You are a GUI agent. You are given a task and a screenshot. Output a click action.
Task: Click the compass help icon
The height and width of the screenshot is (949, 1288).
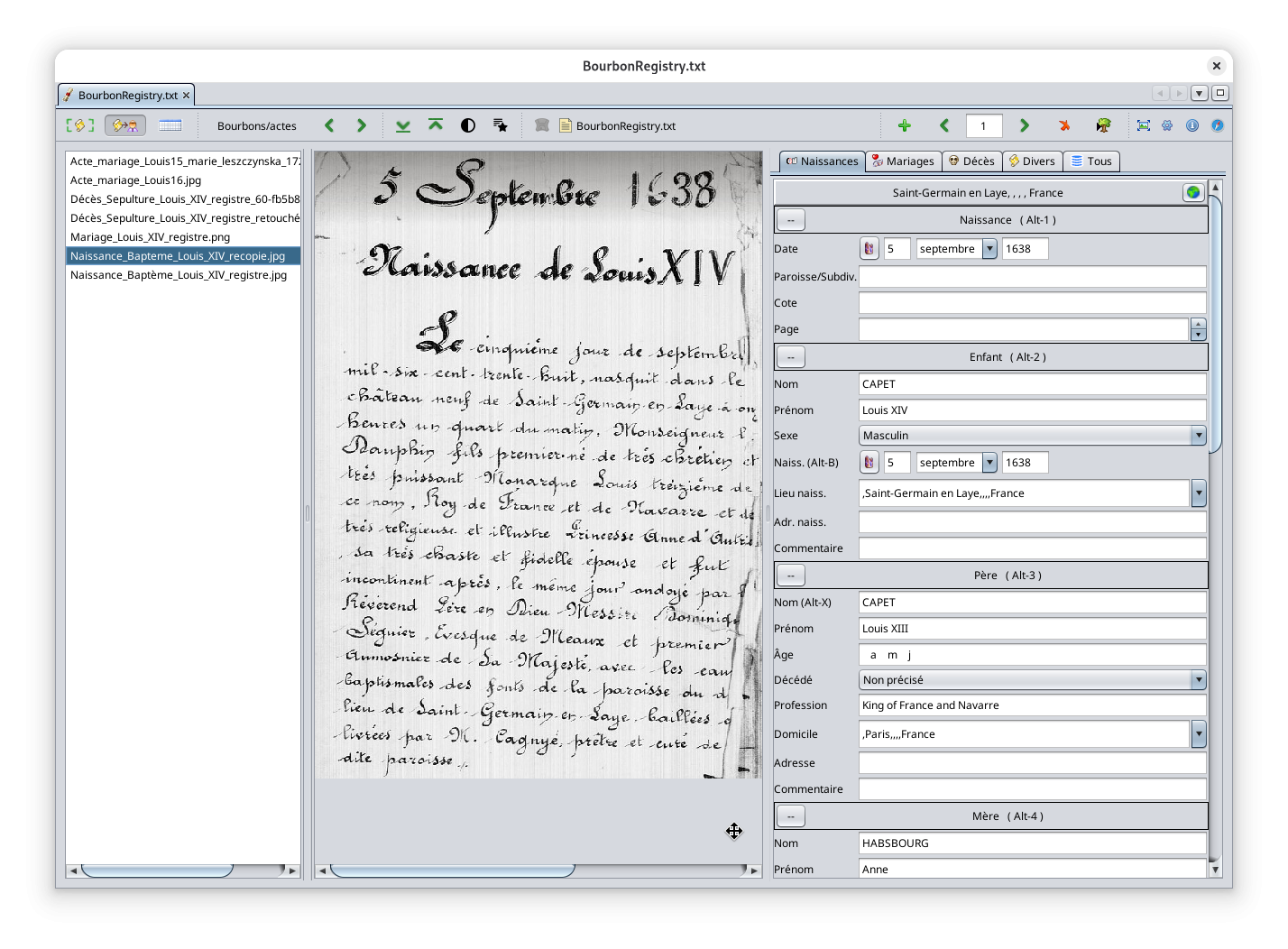tap(1217, 125)
